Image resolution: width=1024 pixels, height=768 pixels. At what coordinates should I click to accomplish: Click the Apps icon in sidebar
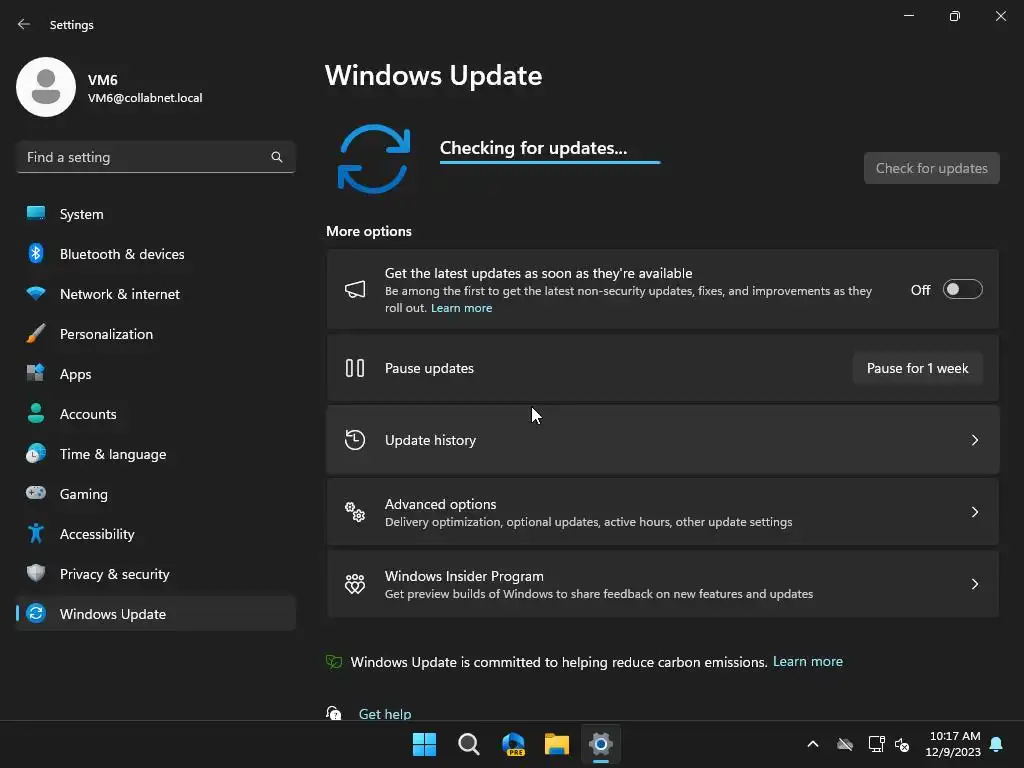[x=36, y=373]
